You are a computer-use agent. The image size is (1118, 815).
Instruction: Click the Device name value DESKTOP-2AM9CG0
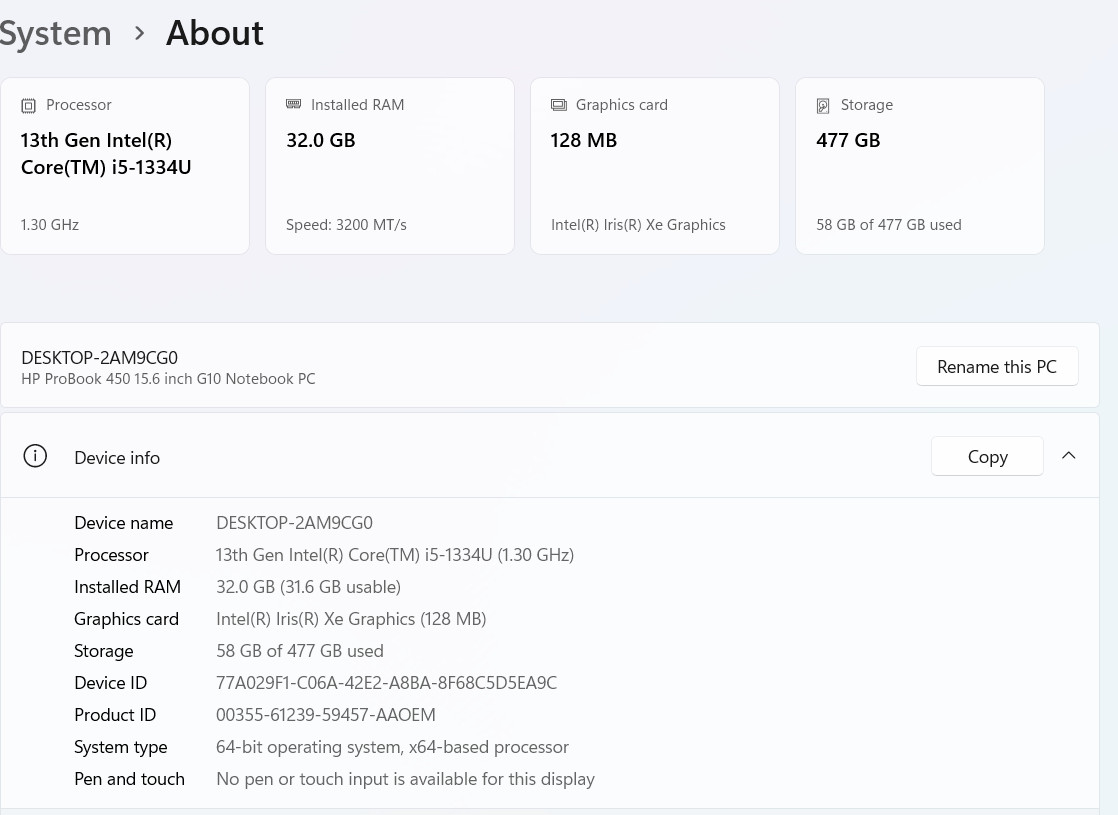(x=294, y=523)
